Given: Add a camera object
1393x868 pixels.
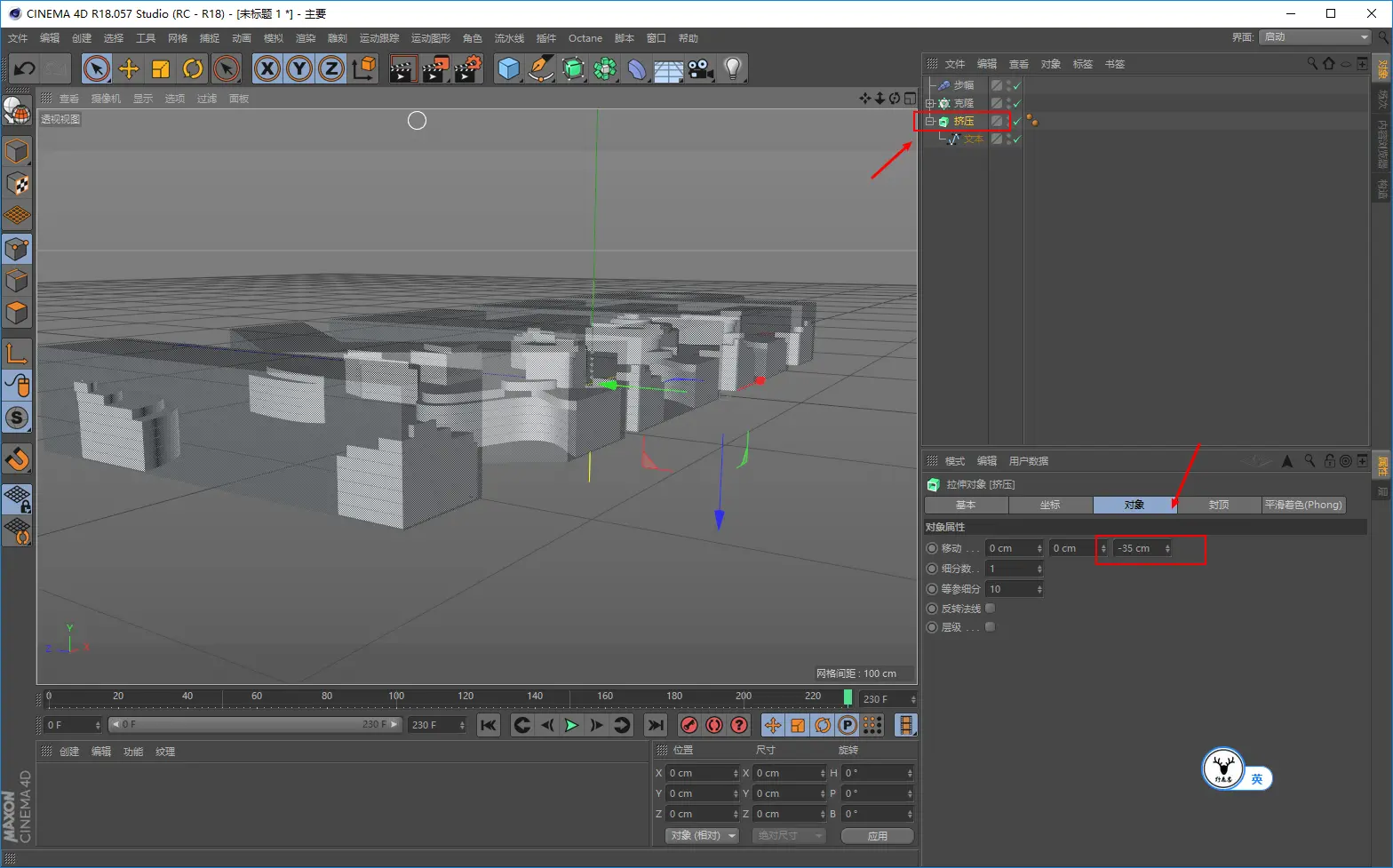Looking at the screenshot, I should (x=701, y=68).
